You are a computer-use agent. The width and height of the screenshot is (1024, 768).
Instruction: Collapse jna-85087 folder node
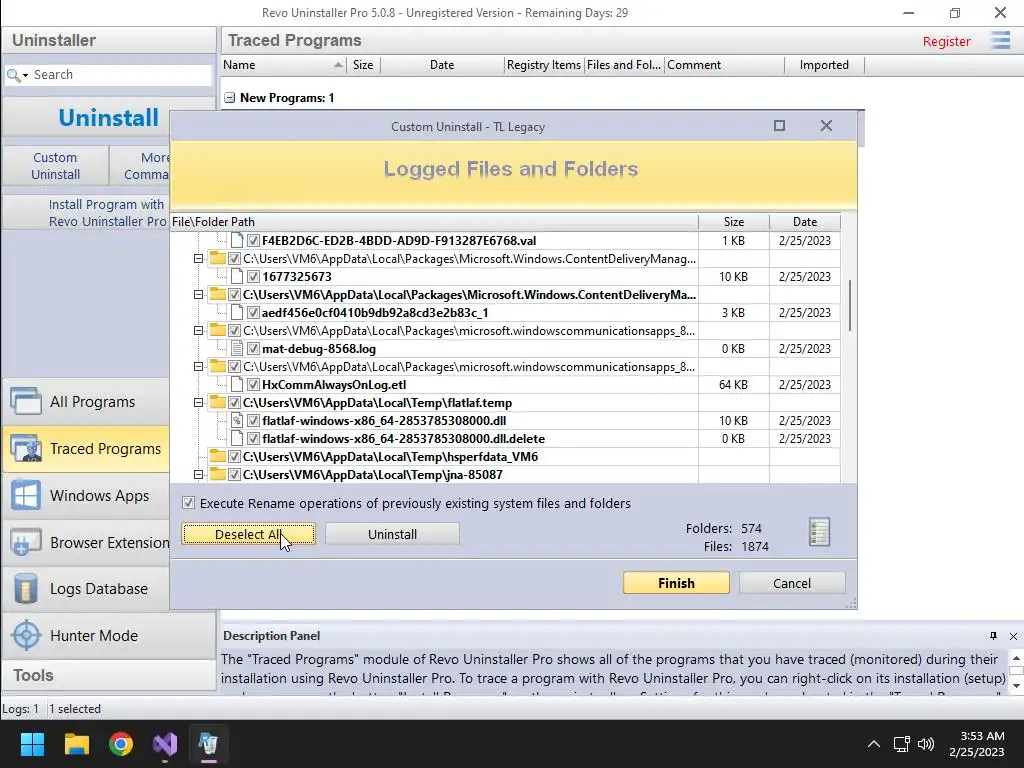click(x=199, y=475)
